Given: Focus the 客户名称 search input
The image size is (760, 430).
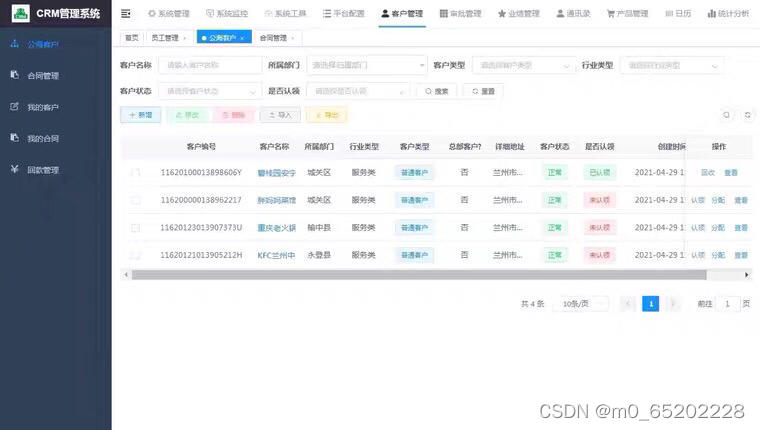Looking at the screenshot, I should pos(210,65).
